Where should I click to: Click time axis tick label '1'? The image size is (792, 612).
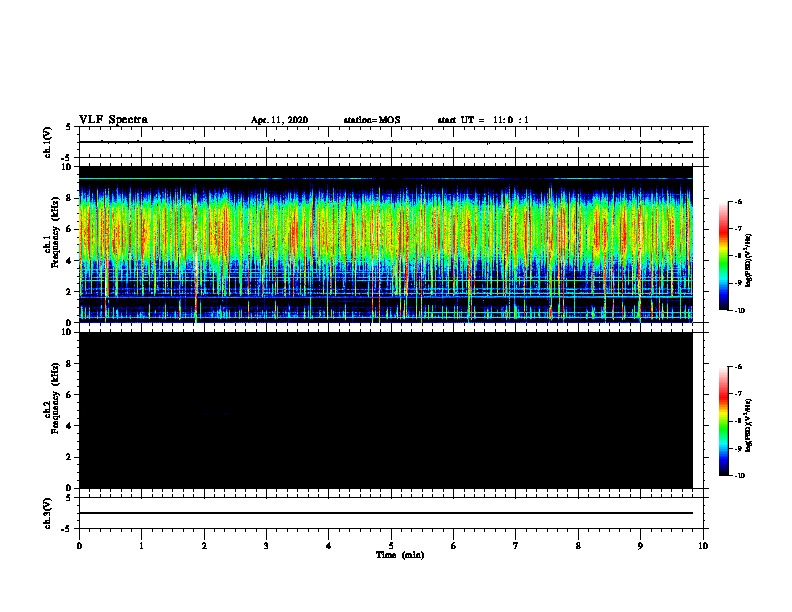(141, 545)
